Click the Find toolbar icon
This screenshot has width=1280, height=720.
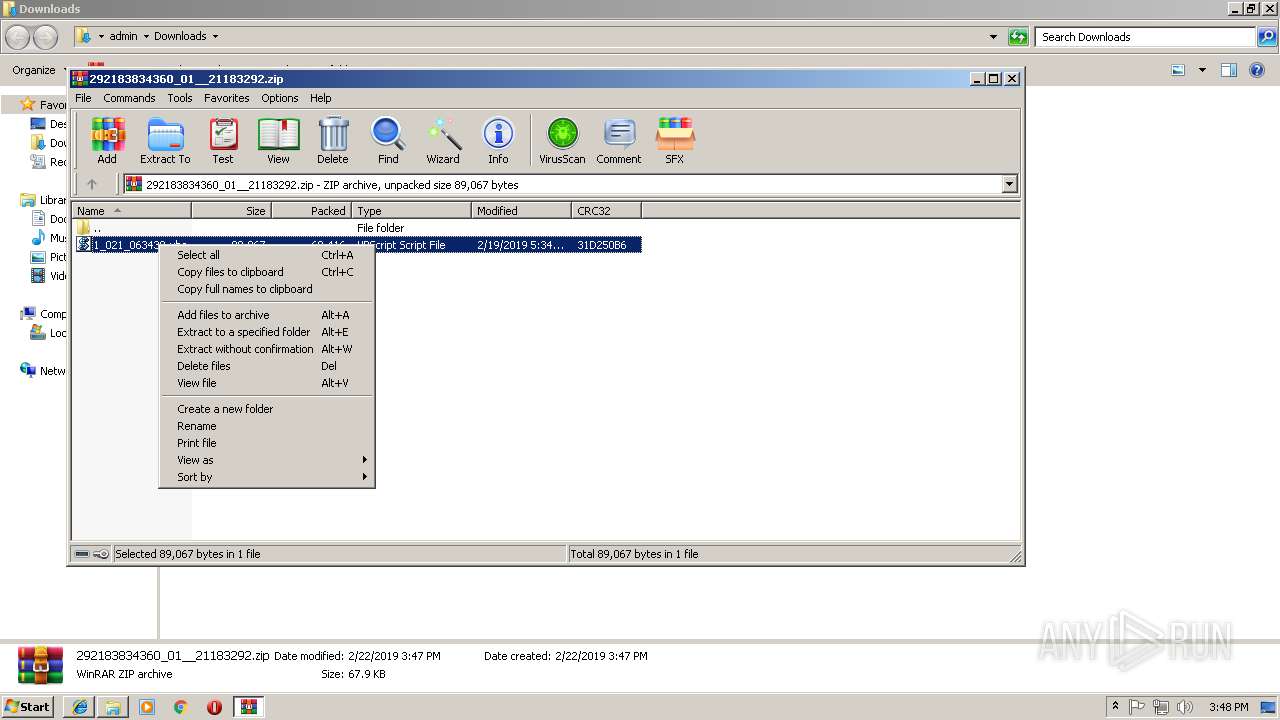pos(388,140)
